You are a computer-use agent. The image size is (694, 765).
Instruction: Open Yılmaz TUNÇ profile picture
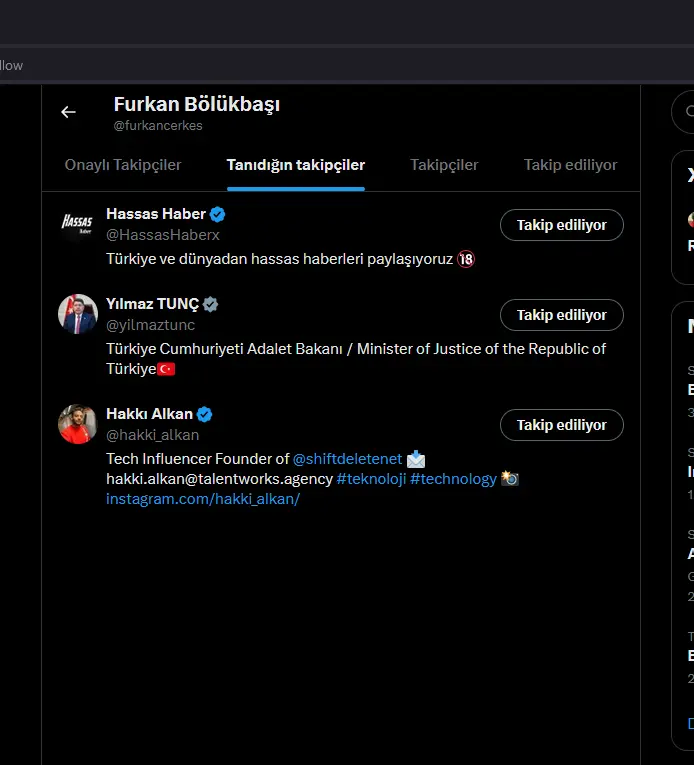pyautogui.click(x=78, y=314)
